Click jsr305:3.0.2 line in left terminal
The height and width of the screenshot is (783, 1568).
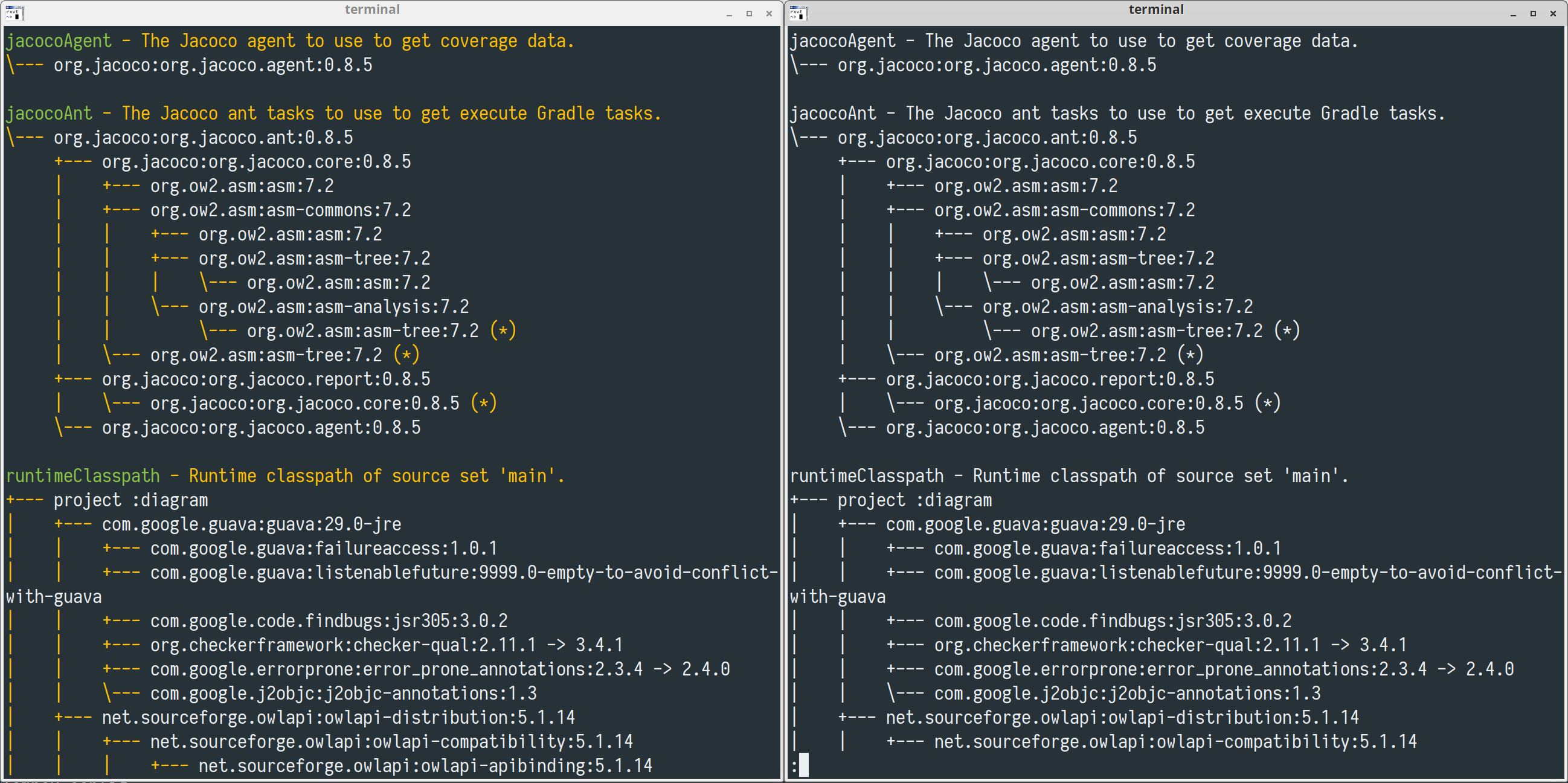coord(329,620)
